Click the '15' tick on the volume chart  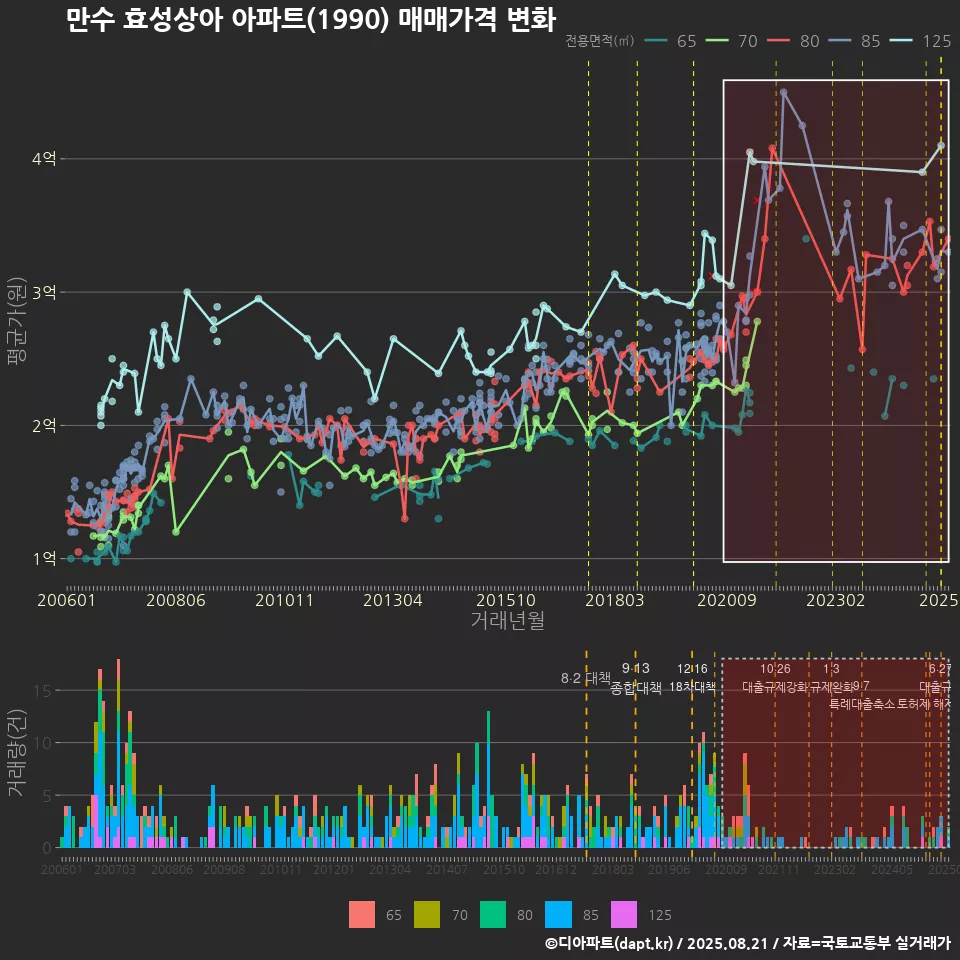click(43, 691)
